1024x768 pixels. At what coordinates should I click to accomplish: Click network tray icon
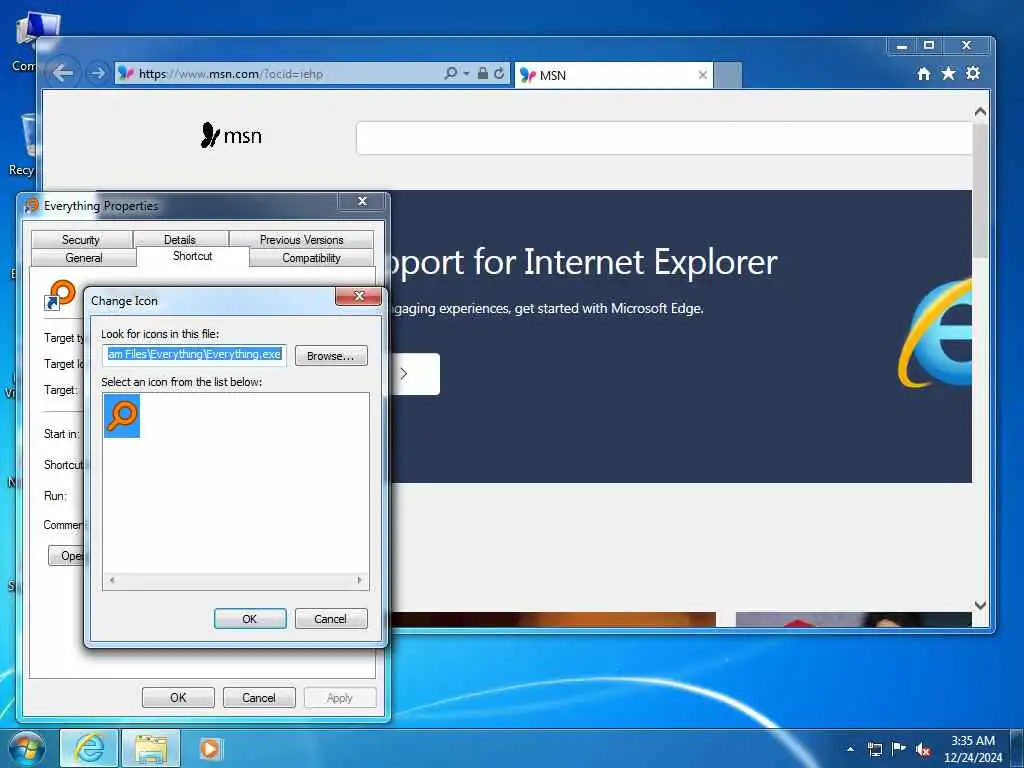click(875, 749)
